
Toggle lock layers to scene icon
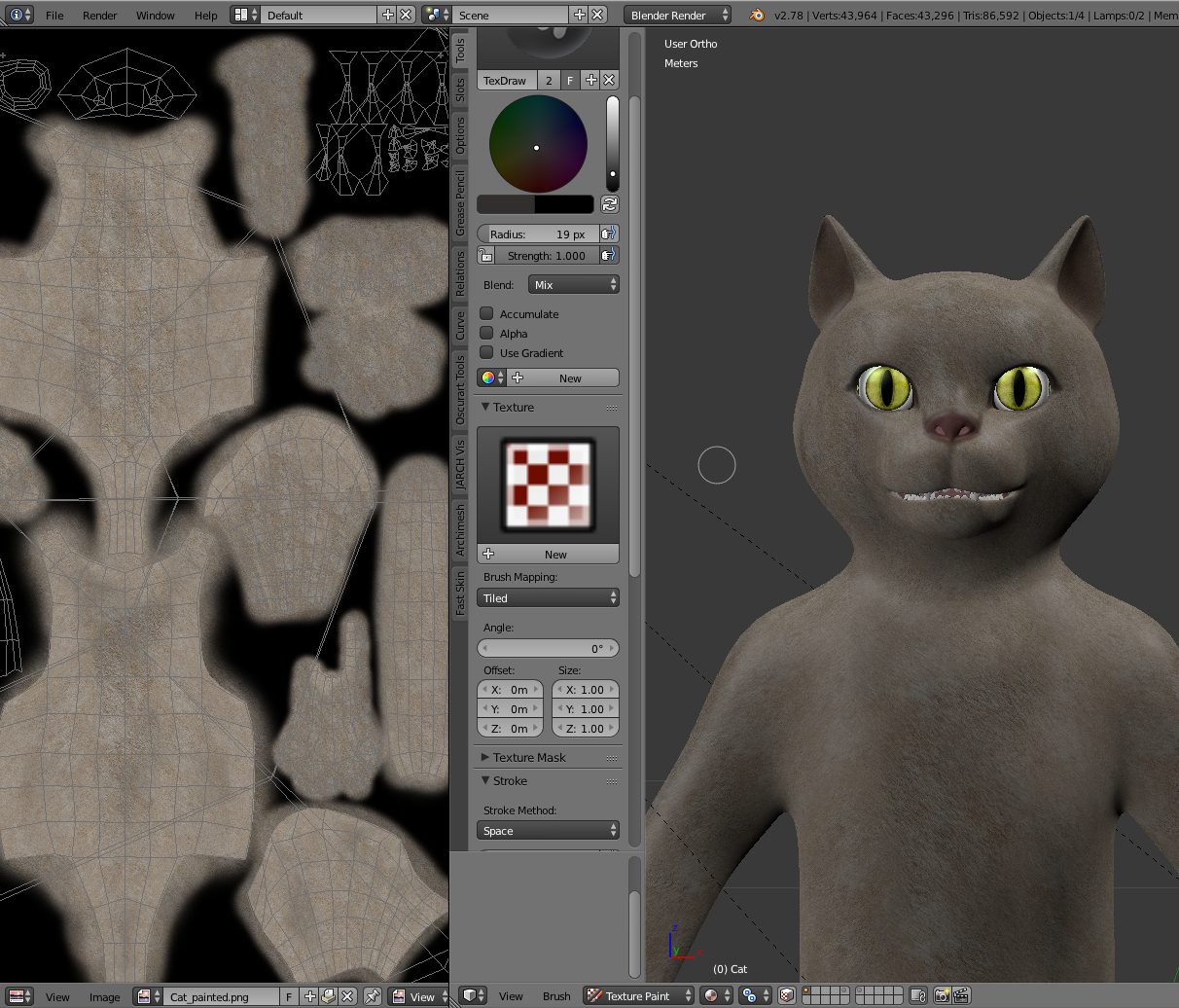pyautogui.click(x=918, y=995)
